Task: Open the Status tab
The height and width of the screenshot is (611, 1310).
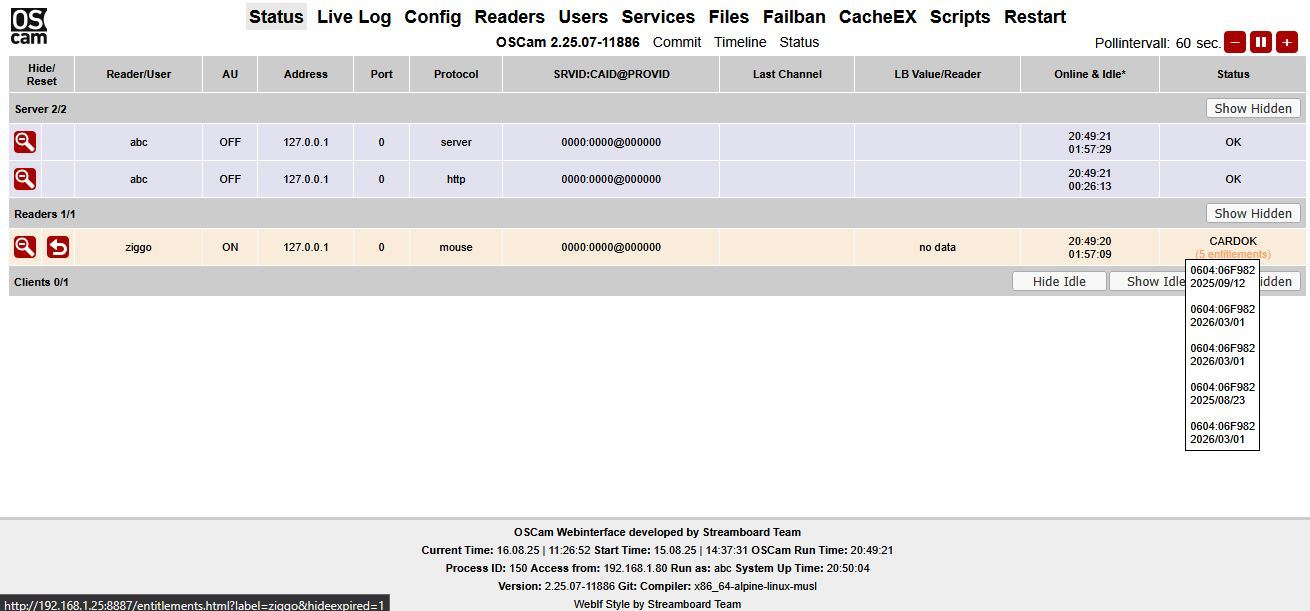Action: [x=276, y=17]
